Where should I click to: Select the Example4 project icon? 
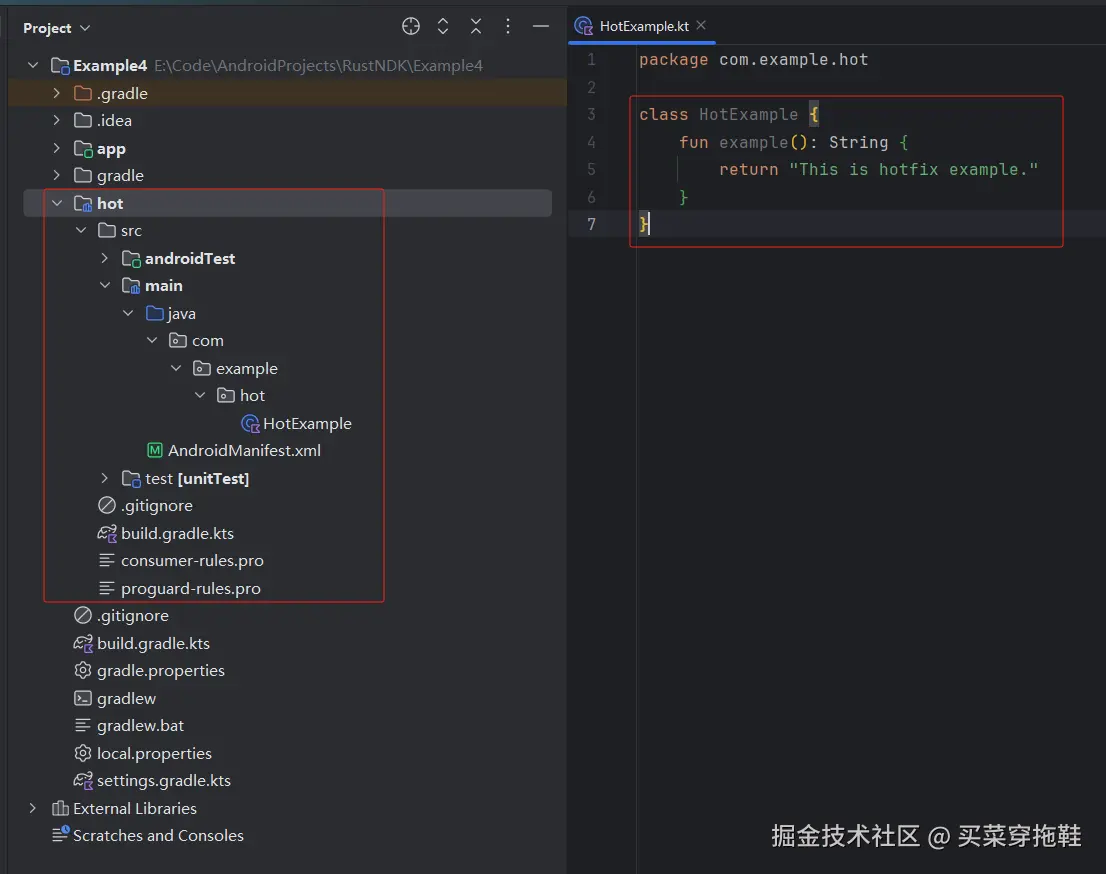tap(60, 66)
